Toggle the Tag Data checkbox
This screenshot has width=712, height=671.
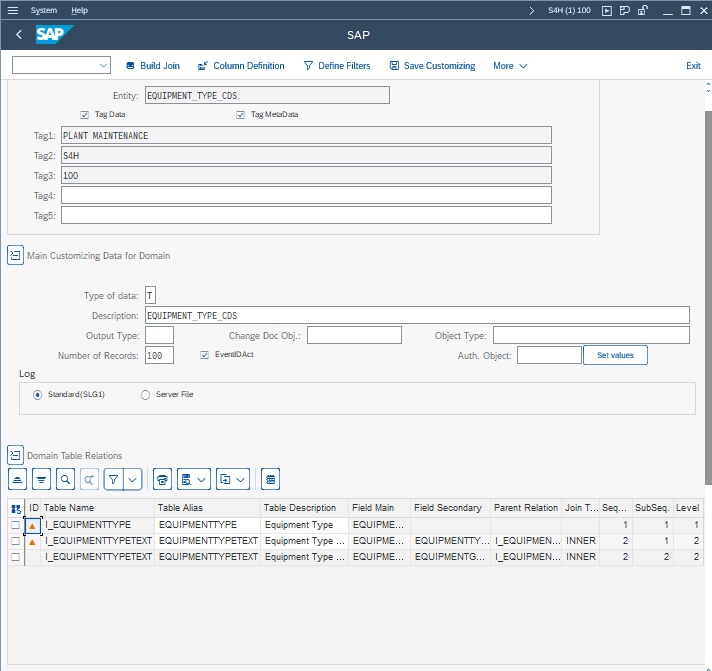point(85,115)
